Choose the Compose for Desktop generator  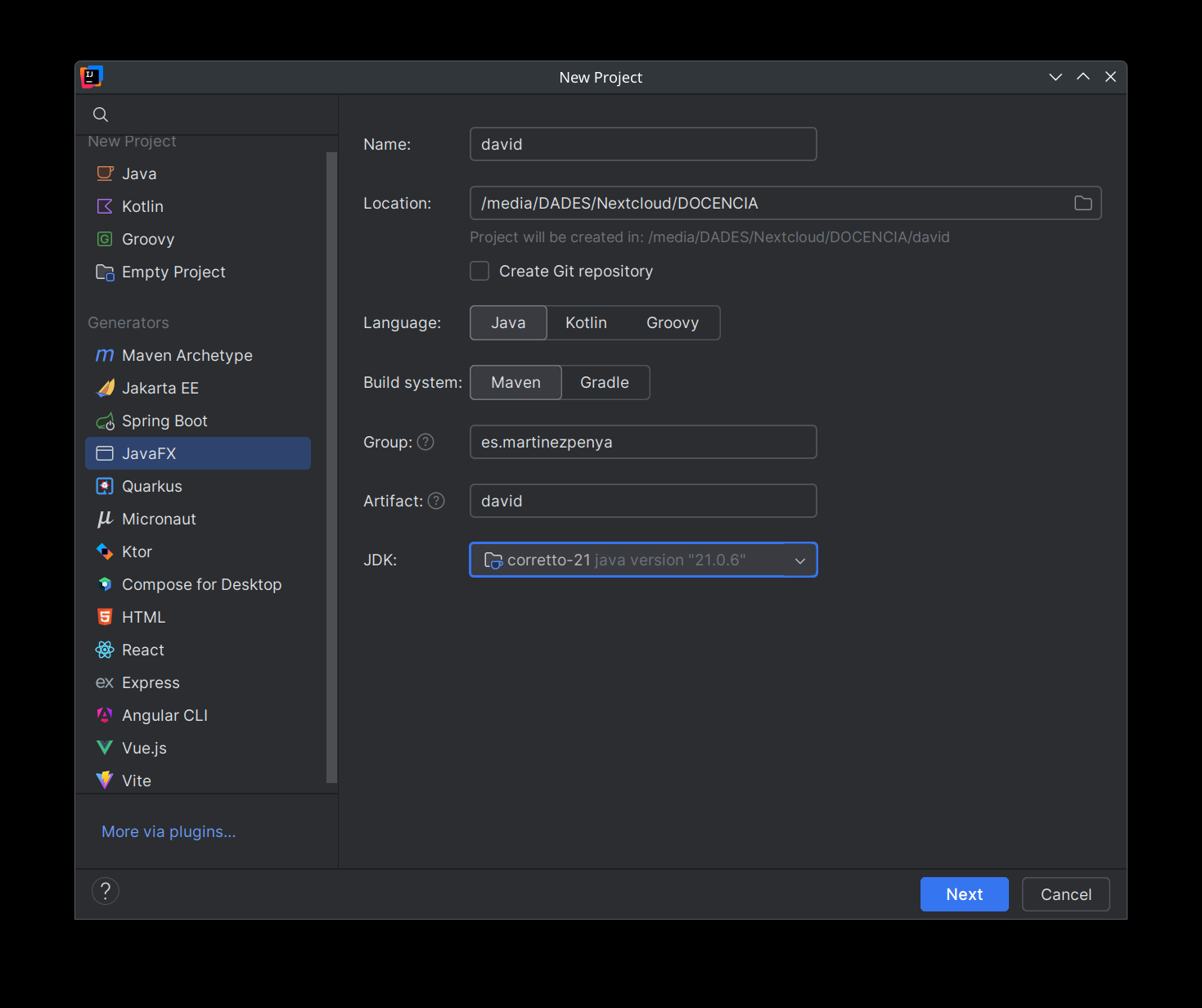coord(201,584)
